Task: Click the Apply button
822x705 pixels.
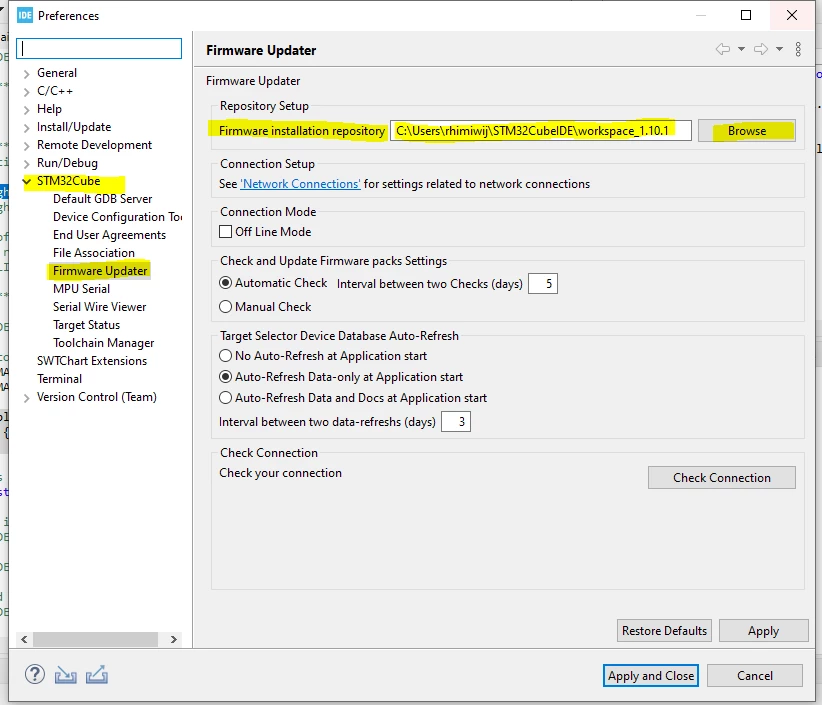Action: [763, 631]
